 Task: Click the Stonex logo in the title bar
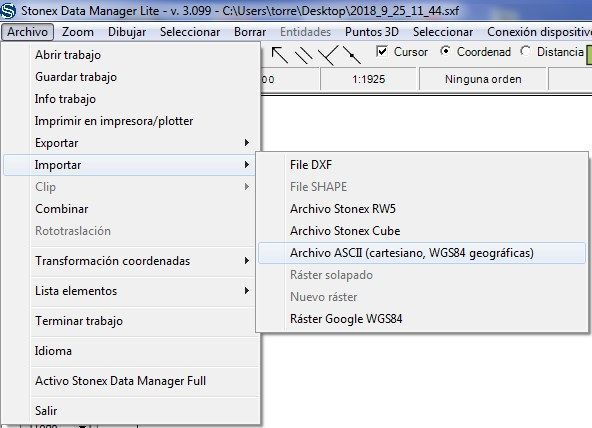[8, 10]
